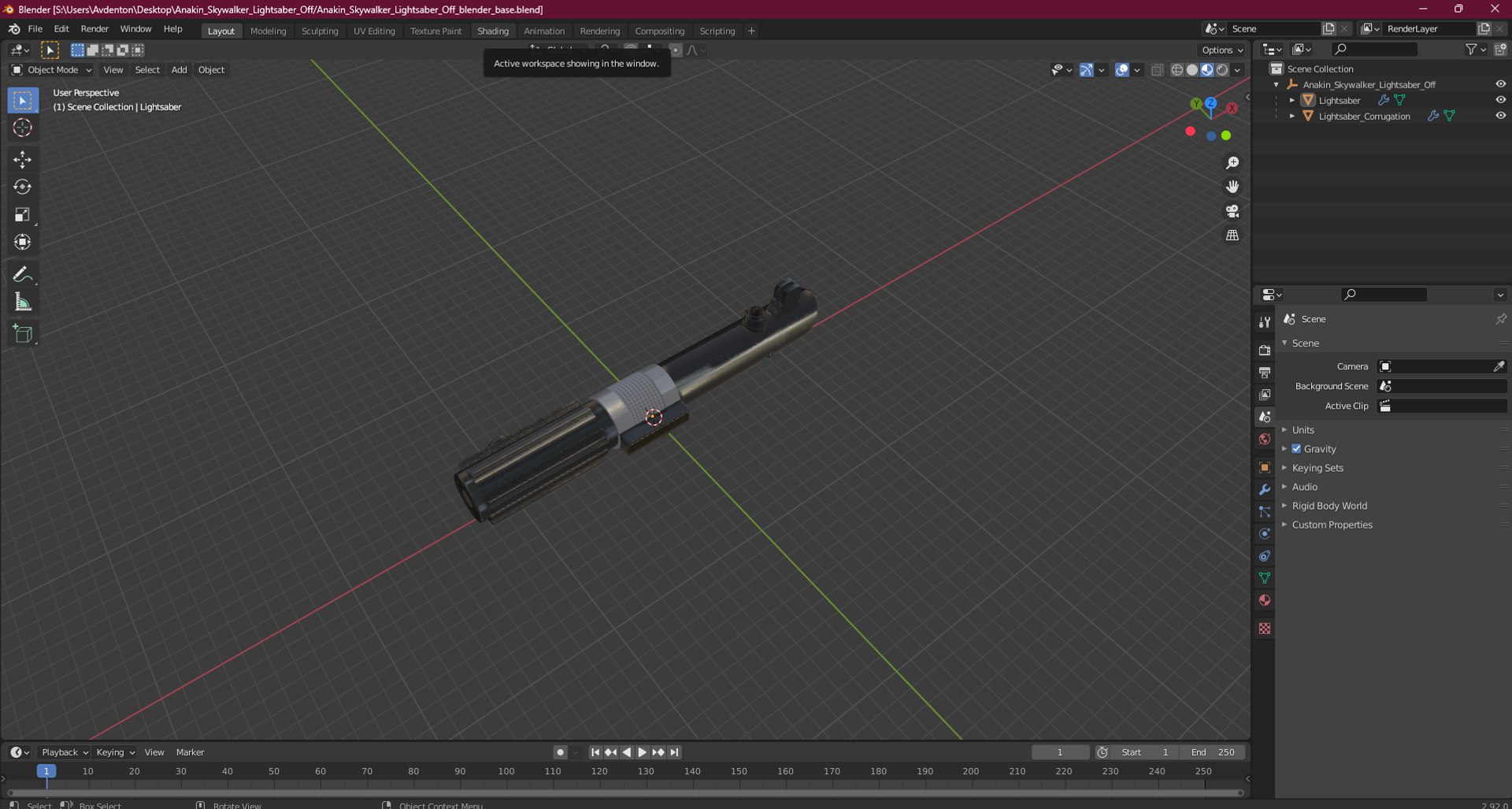
Task: Play the animation forward
Action: point(643,752)
